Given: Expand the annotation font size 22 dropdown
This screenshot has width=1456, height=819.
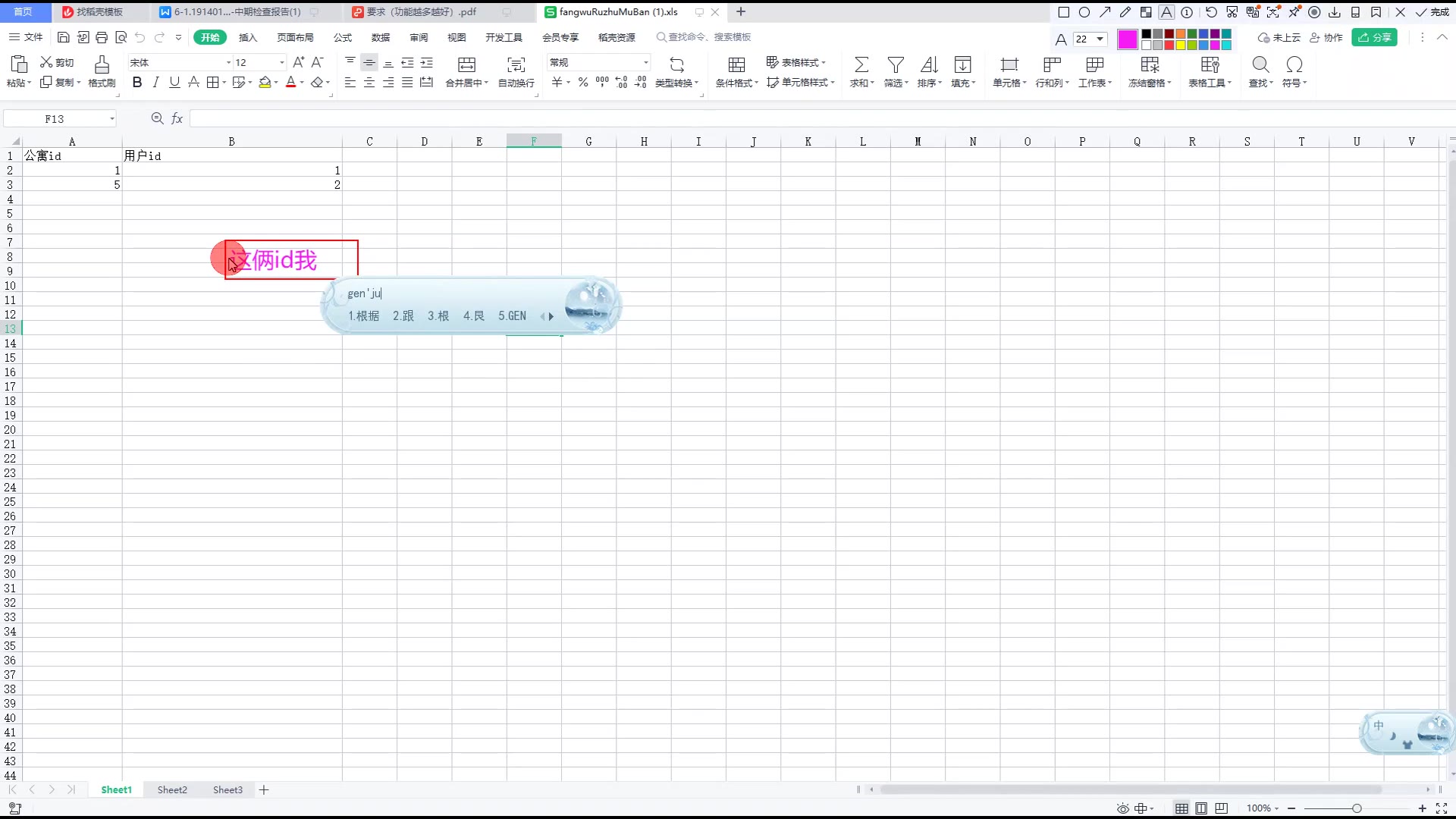Looking at the screenshot, I should tap(1100, 39).
